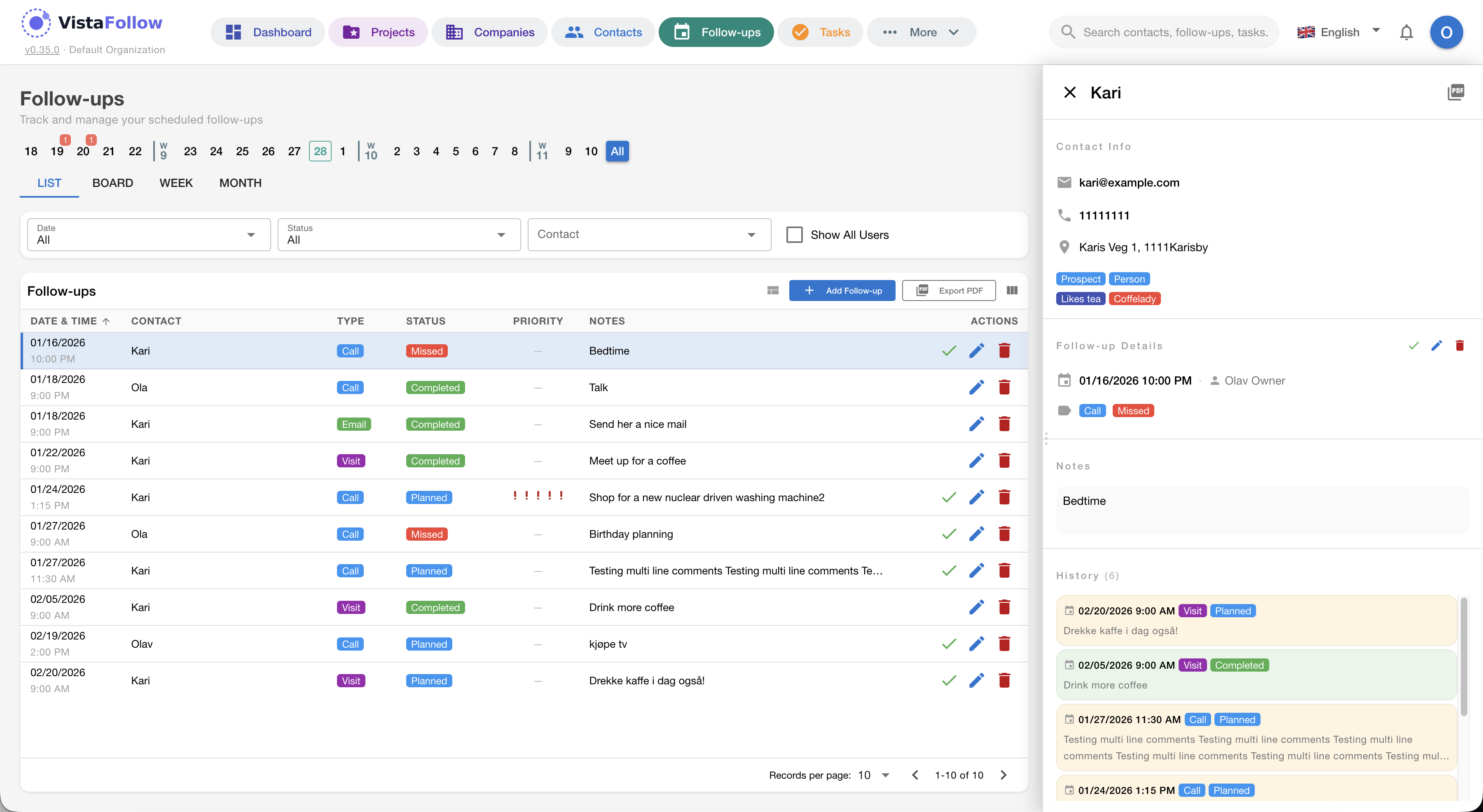Switch to the BOARD view tab
Screen dimensions: 1483x812
(x=112, y=183)
